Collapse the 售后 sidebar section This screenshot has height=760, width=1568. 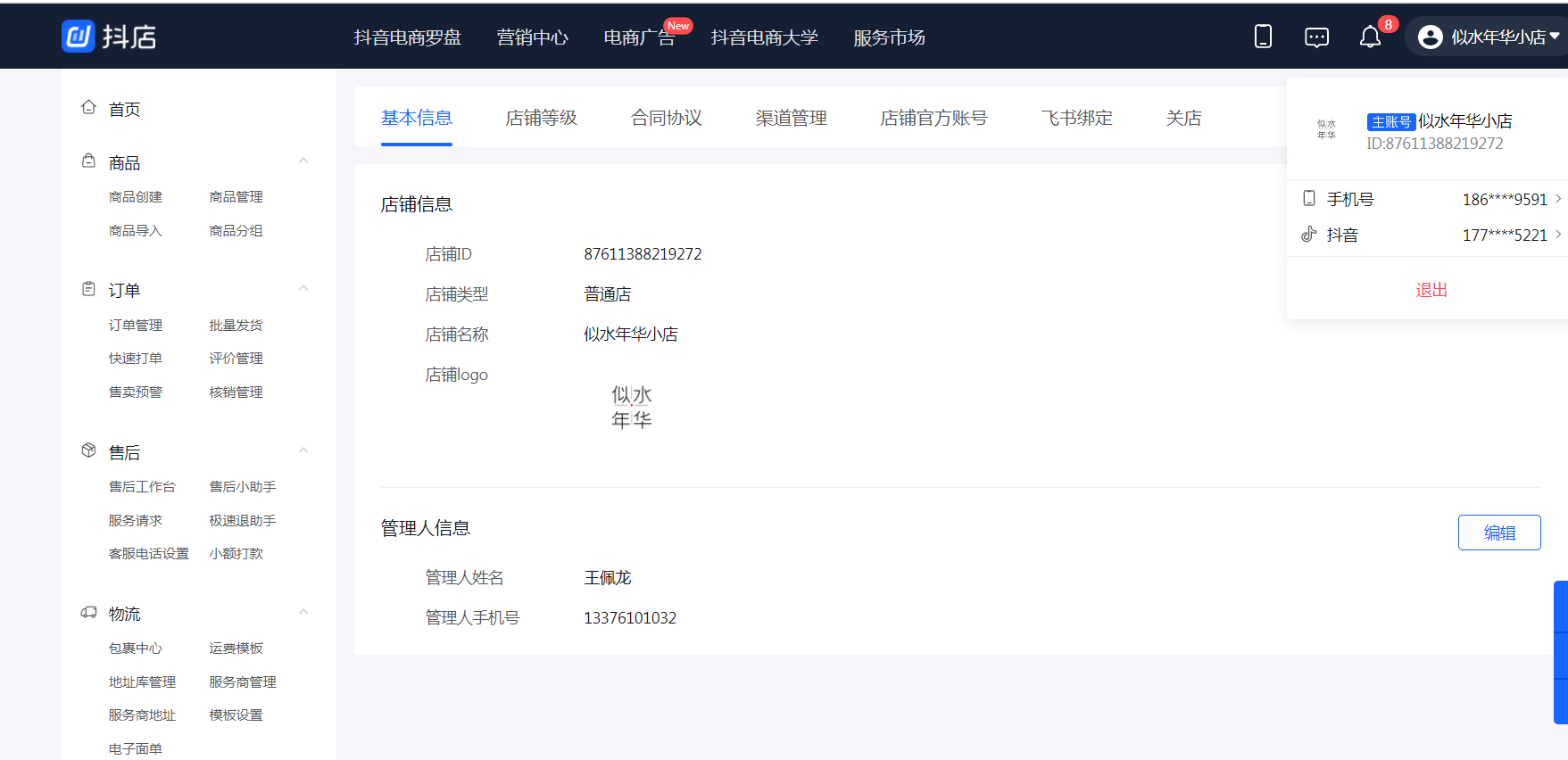click(303, 450)
